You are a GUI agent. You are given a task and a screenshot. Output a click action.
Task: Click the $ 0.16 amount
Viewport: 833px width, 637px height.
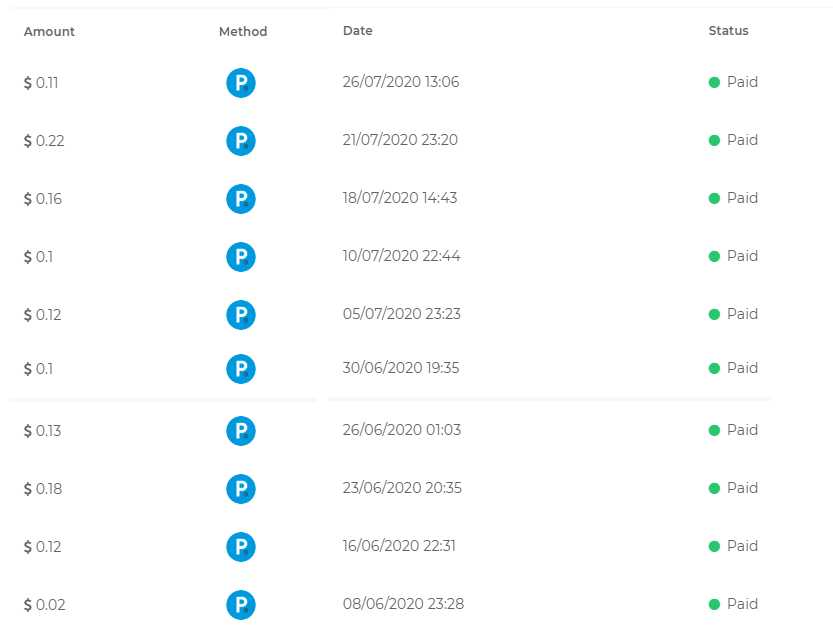[43, 199]
